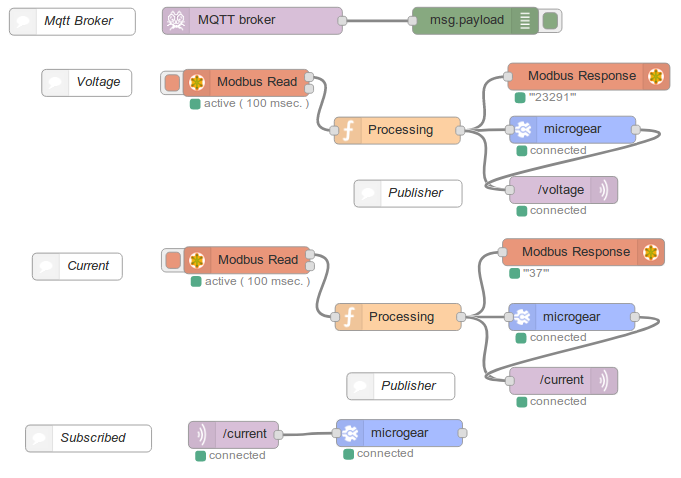Click active (100 msec.) status under Voltage Modbus Read

click(256, 103)
